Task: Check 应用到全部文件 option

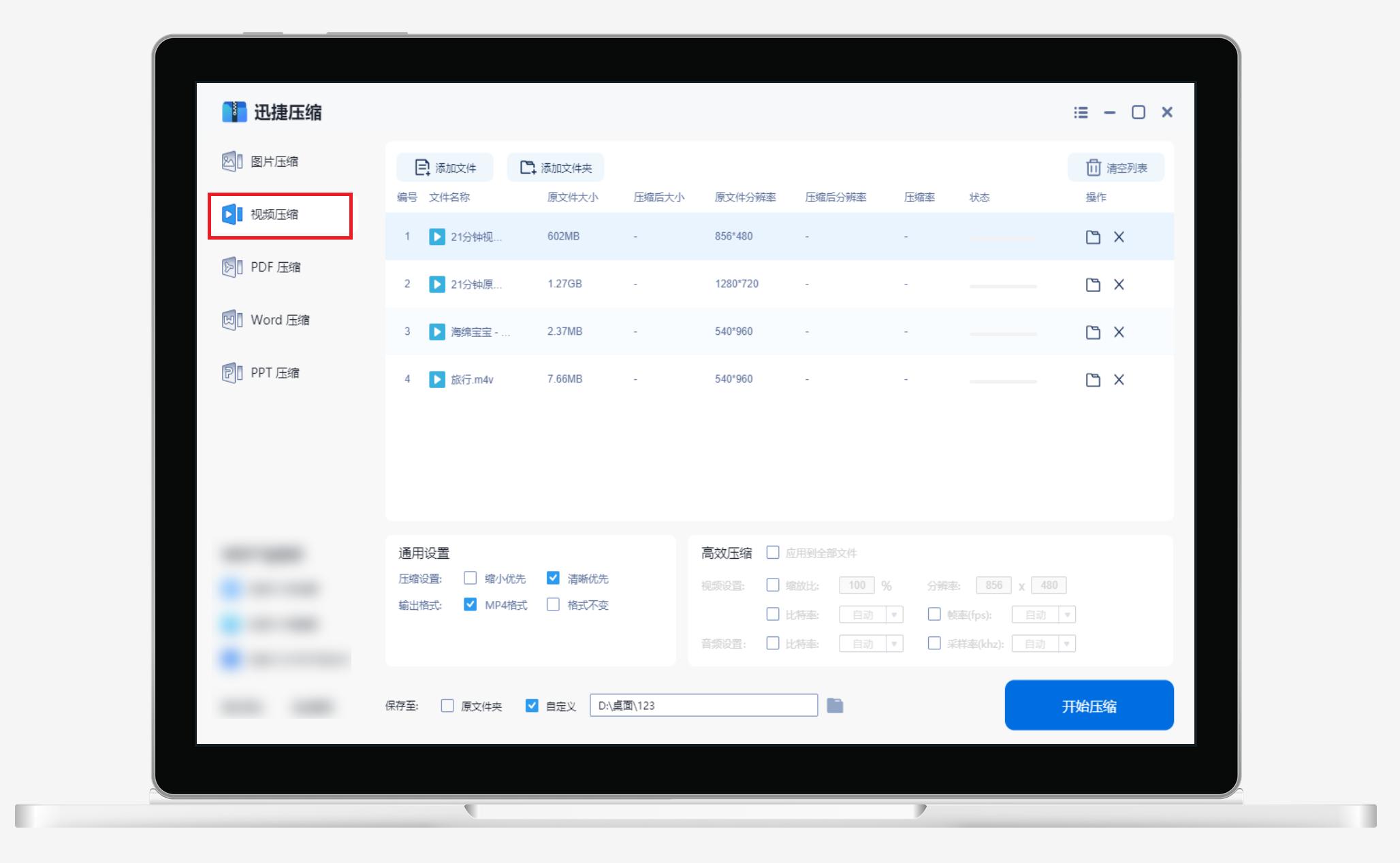Action: point(773,553)
